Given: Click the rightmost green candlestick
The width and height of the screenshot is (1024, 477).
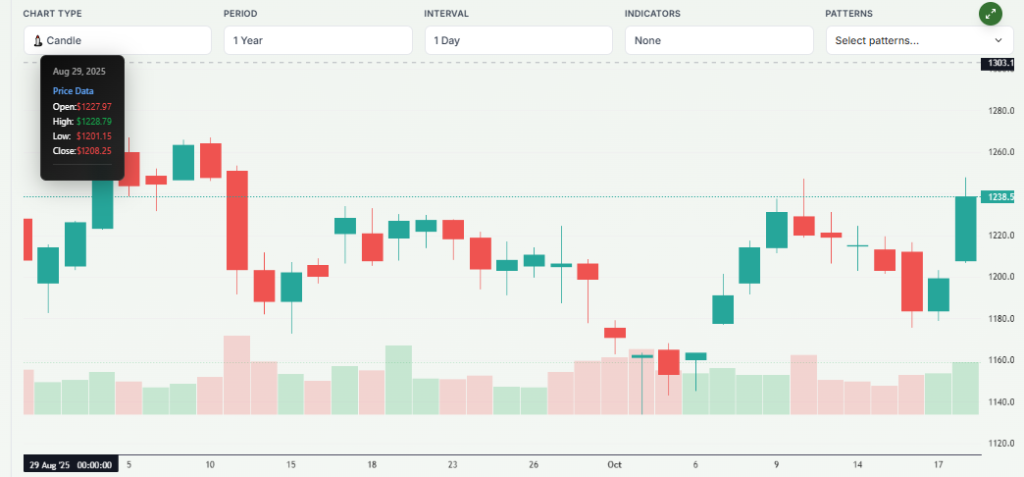Looking at the screenshot, I should point(966,228).
